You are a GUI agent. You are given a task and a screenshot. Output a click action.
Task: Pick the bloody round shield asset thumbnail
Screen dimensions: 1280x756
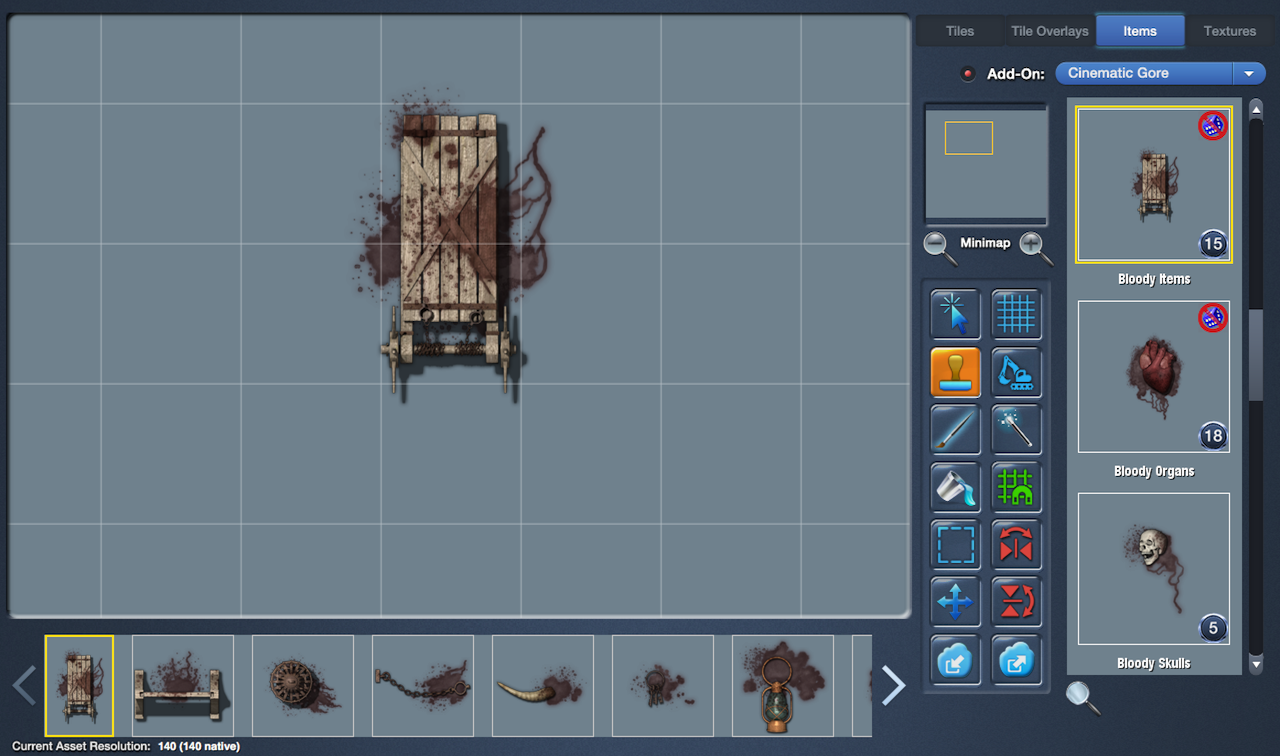(303, 686)
